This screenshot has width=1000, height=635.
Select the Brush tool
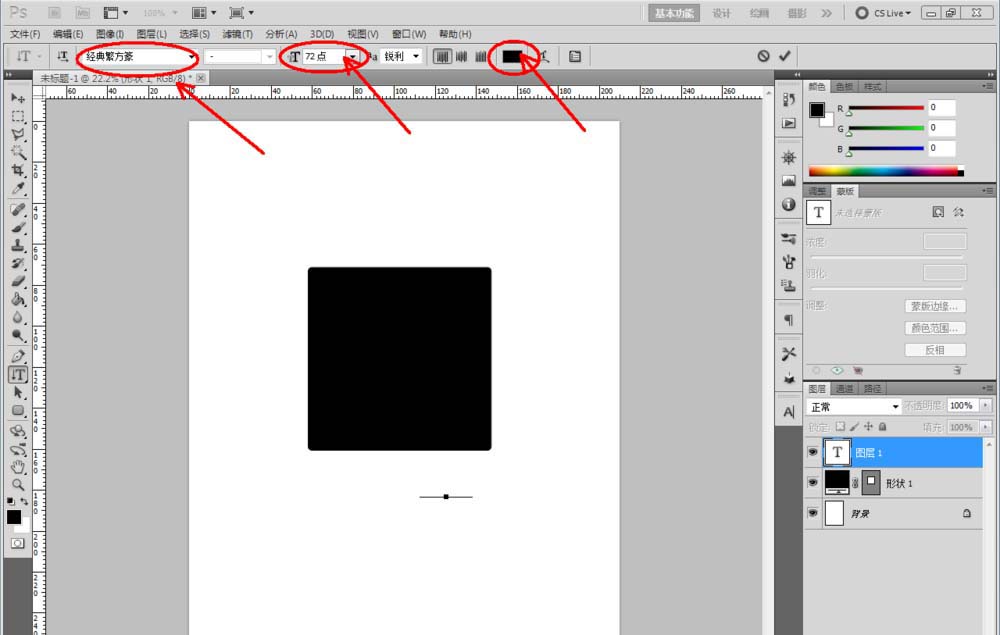click(18, 228)
